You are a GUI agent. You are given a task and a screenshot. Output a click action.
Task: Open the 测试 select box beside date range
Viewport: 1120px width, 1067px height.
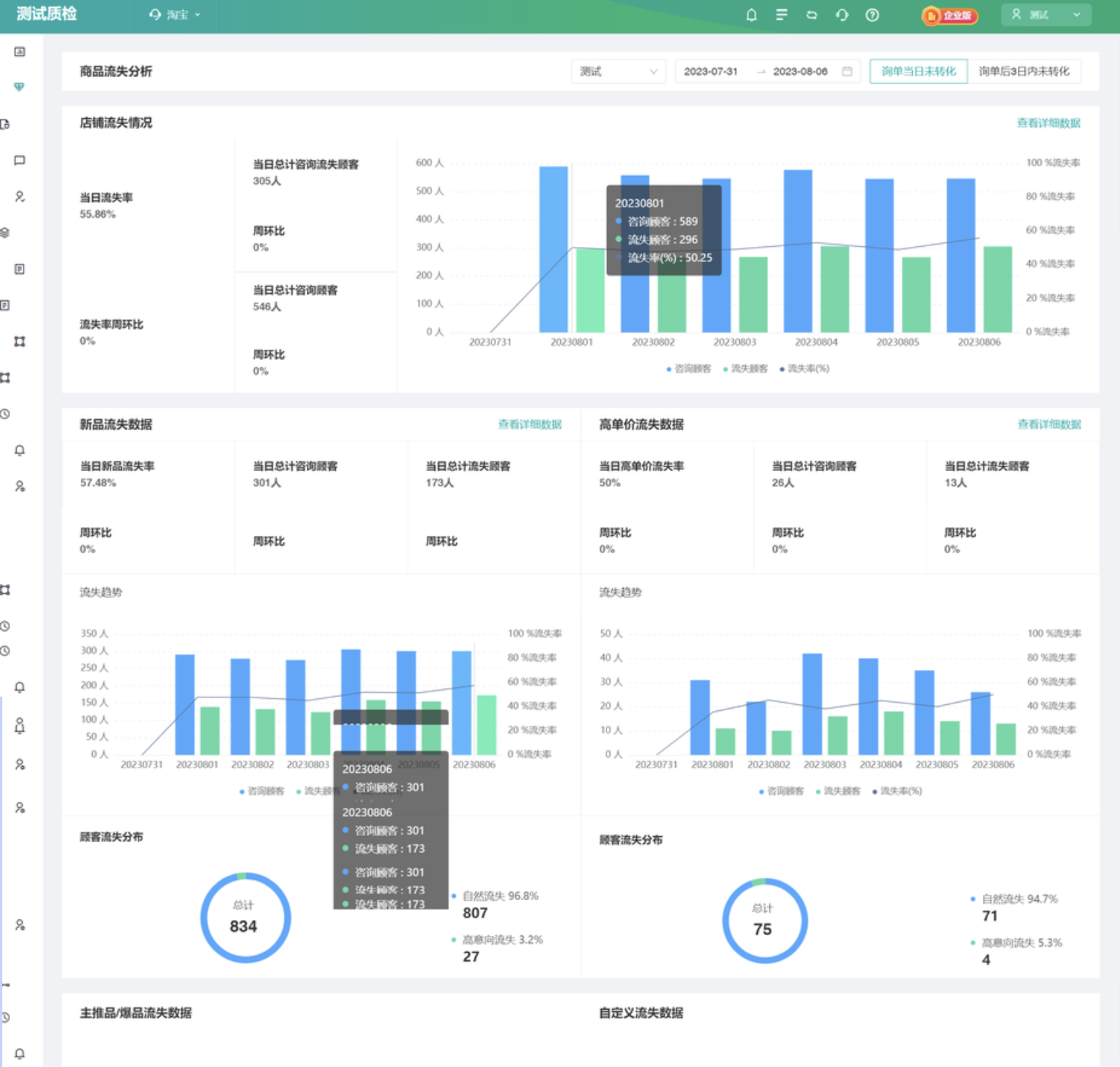coord(618,72)
